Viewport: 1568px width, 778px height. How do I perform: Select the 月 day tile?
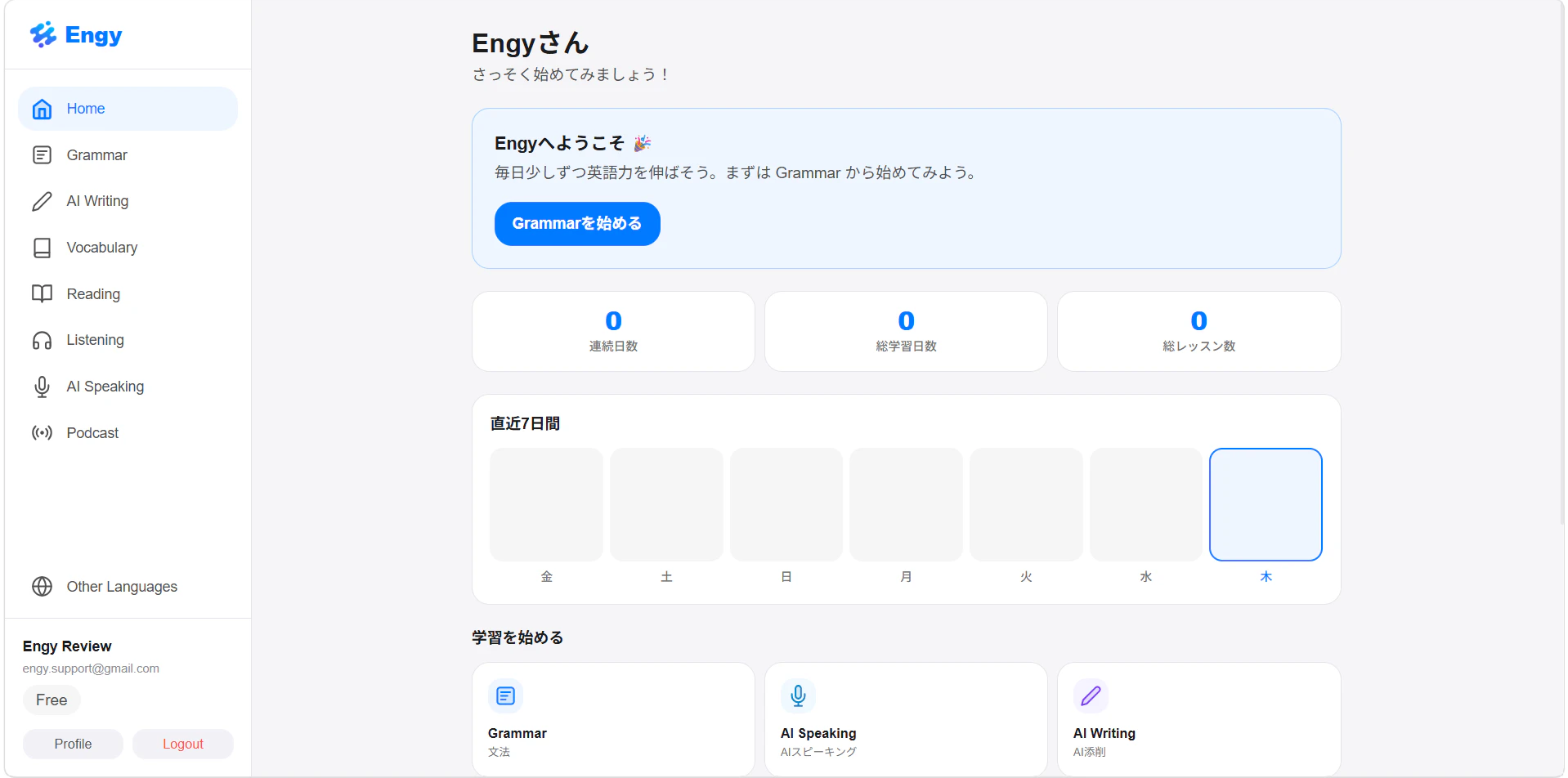pos(906,504)
